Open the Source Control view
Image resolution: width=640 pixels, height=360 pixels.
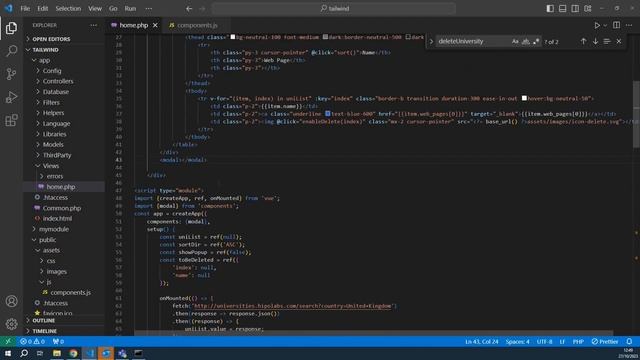(x=11, y=74)
